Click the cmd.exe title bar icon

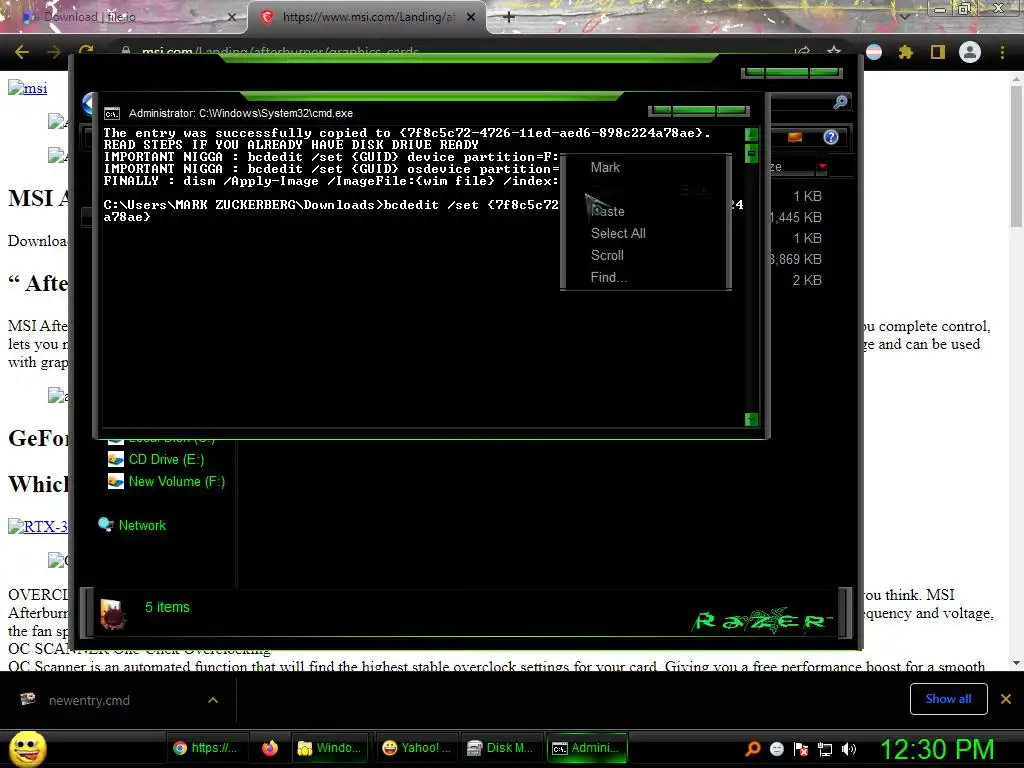[112, 114]
